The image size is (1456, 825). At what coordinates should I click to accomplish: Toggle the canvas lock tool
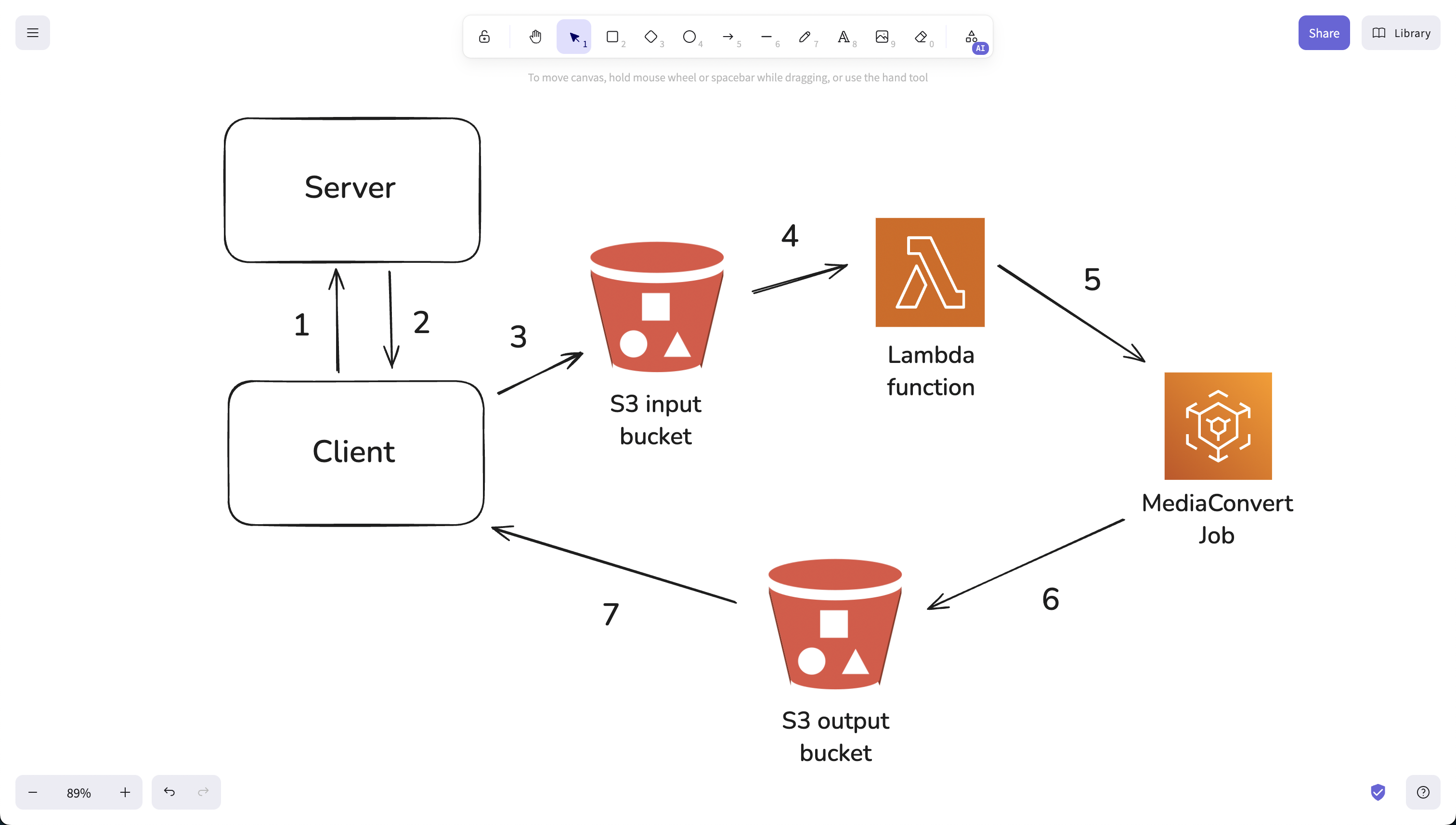[484, 37]
